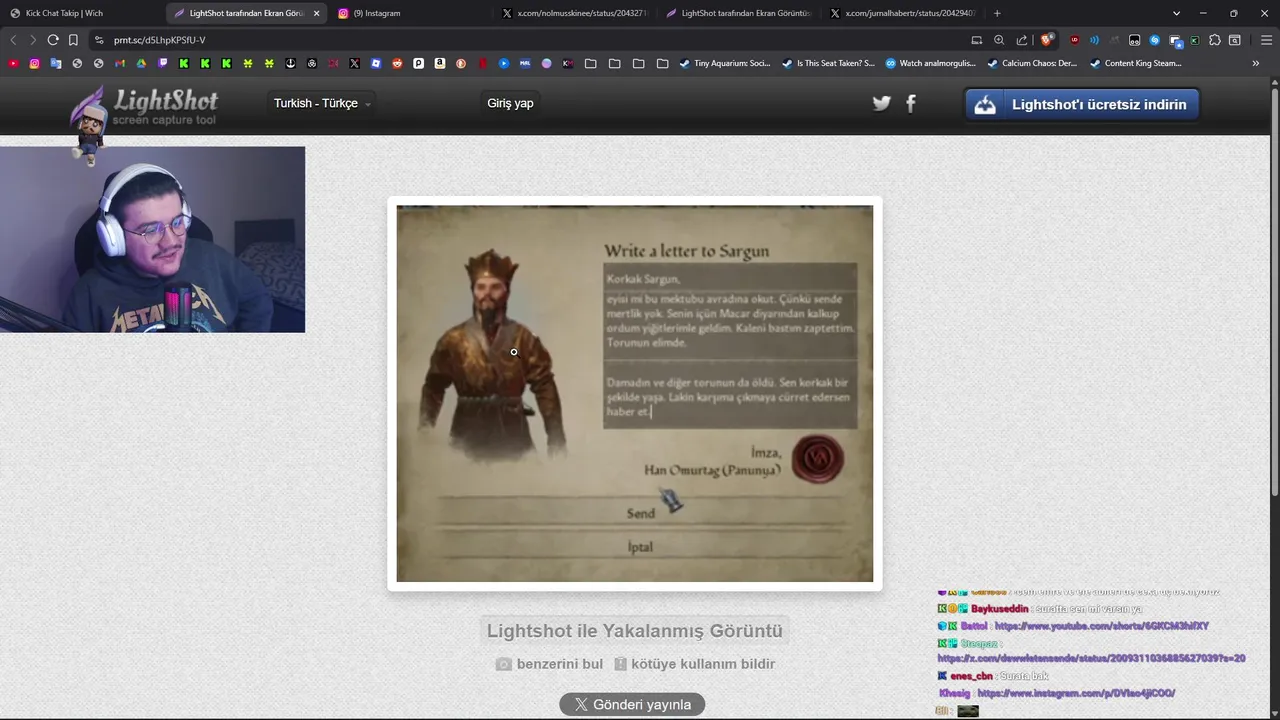Open the YouTube bookmark icon

click(13, 63)
